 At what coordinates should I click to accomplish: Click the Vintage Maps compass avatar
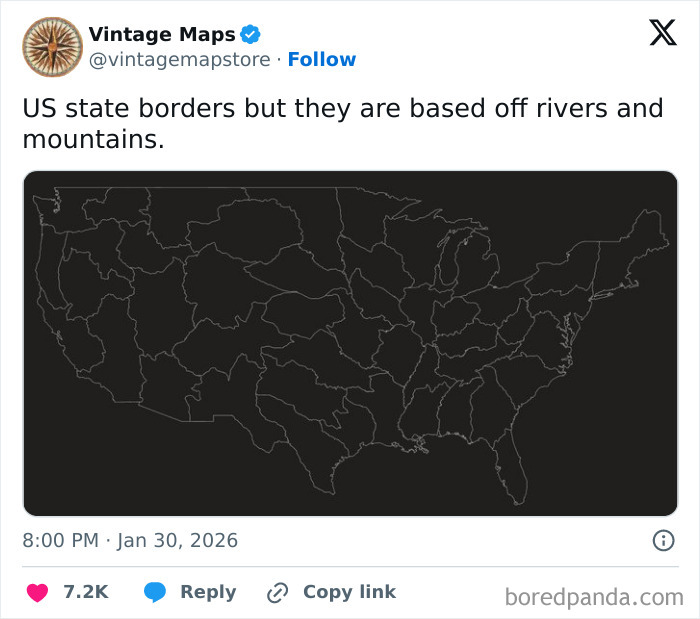pyautogui.click(x=52, y=46)
